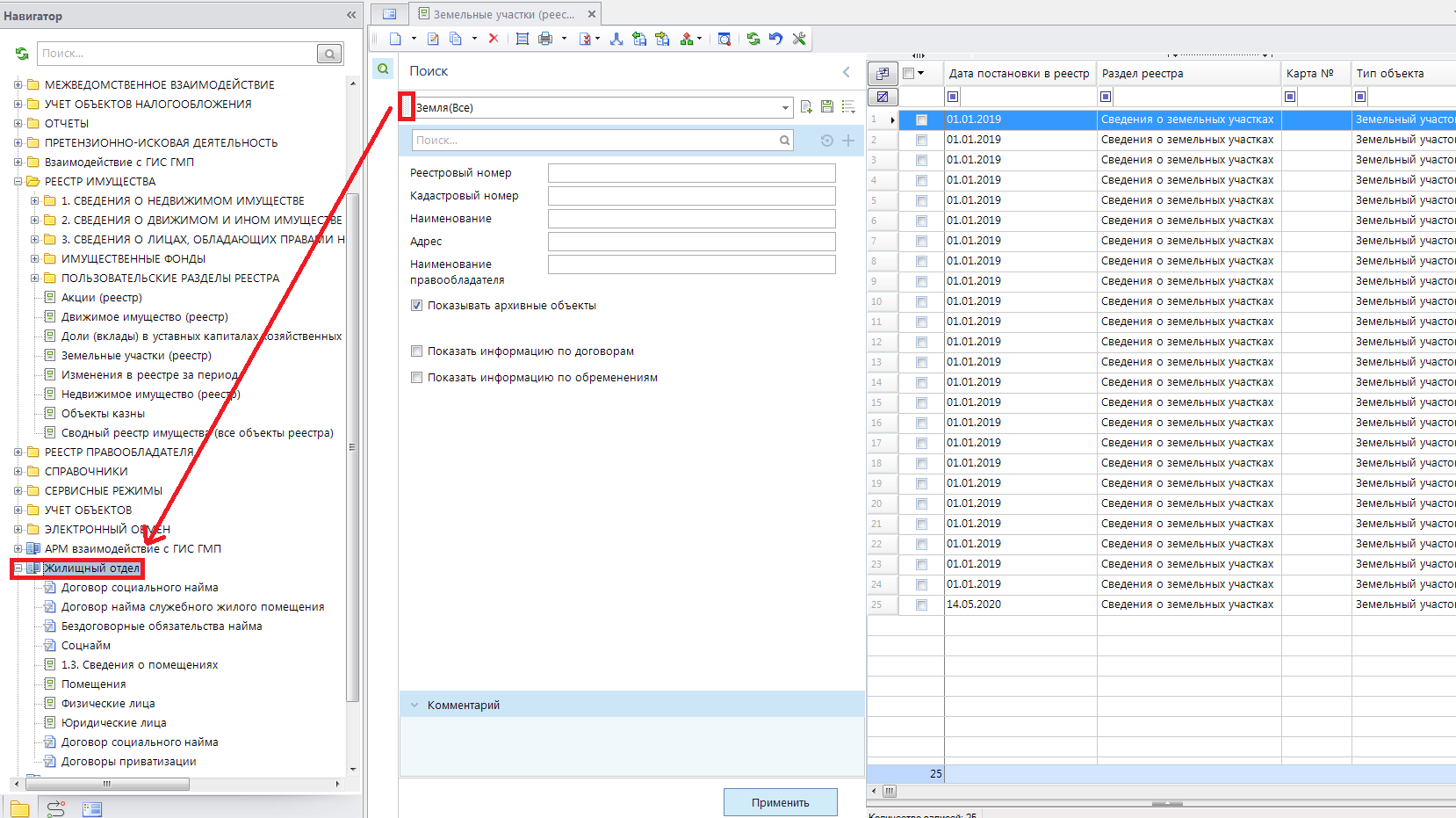This screenshot has height=818, width=1456.
Task: Click the hierarchy structure icon
Action: [687, 39]
